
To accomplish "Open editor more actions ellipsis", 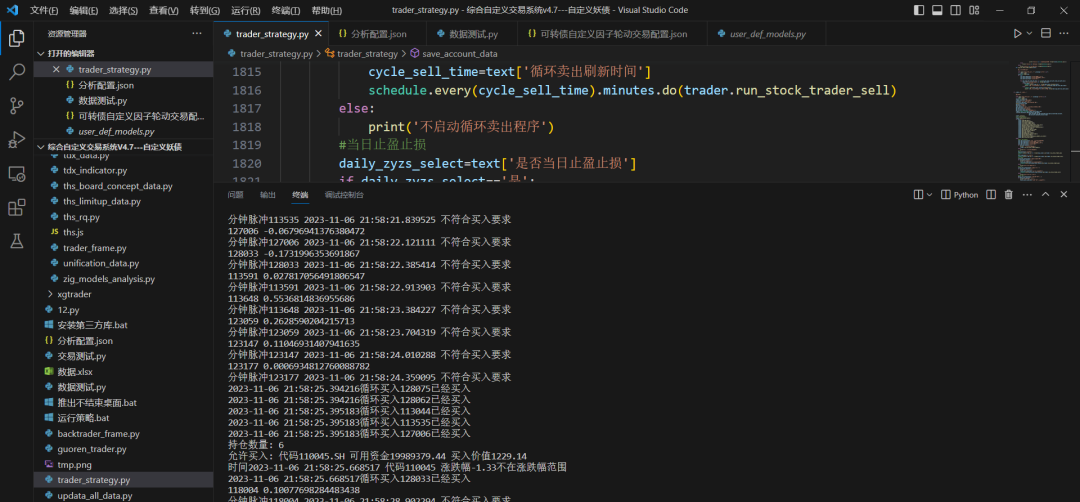I will coord(1064,34).
